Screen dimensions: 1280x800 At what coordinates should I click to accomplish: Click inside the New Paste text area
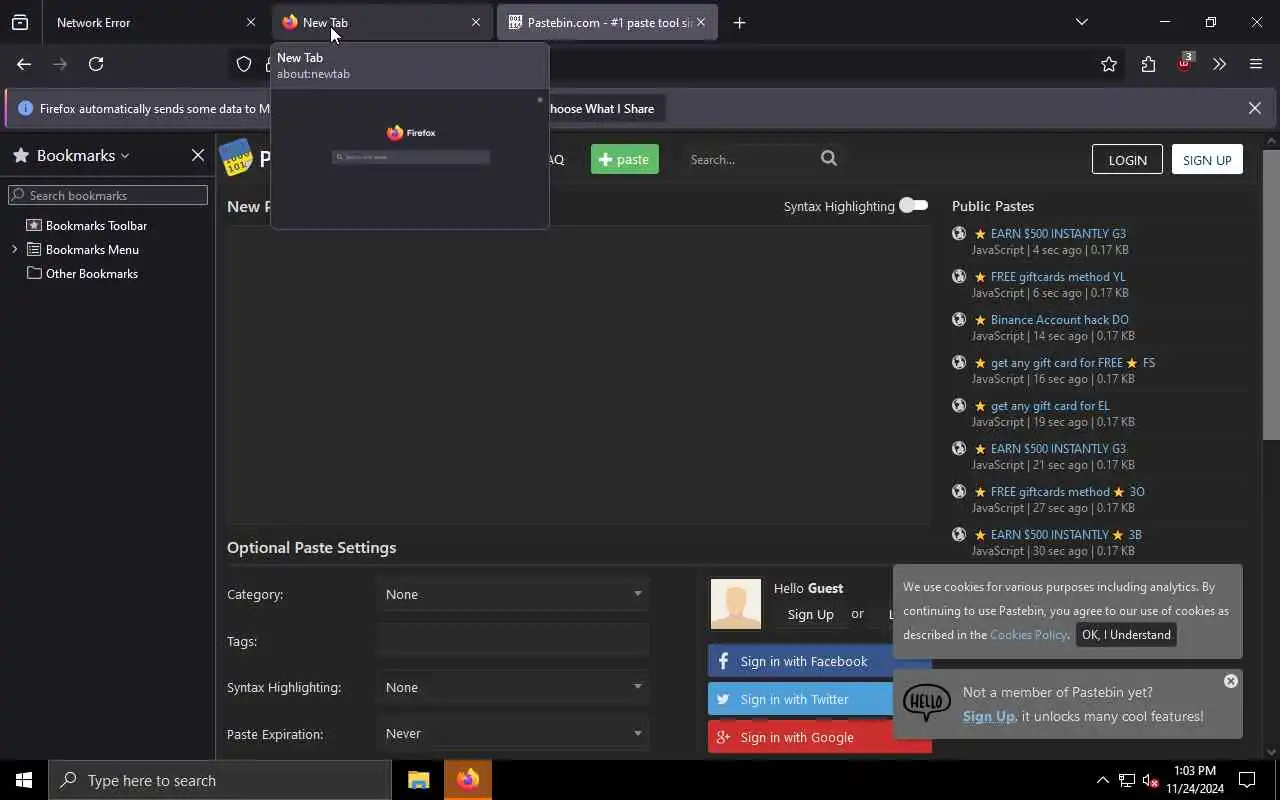click(x=578, y=375)
